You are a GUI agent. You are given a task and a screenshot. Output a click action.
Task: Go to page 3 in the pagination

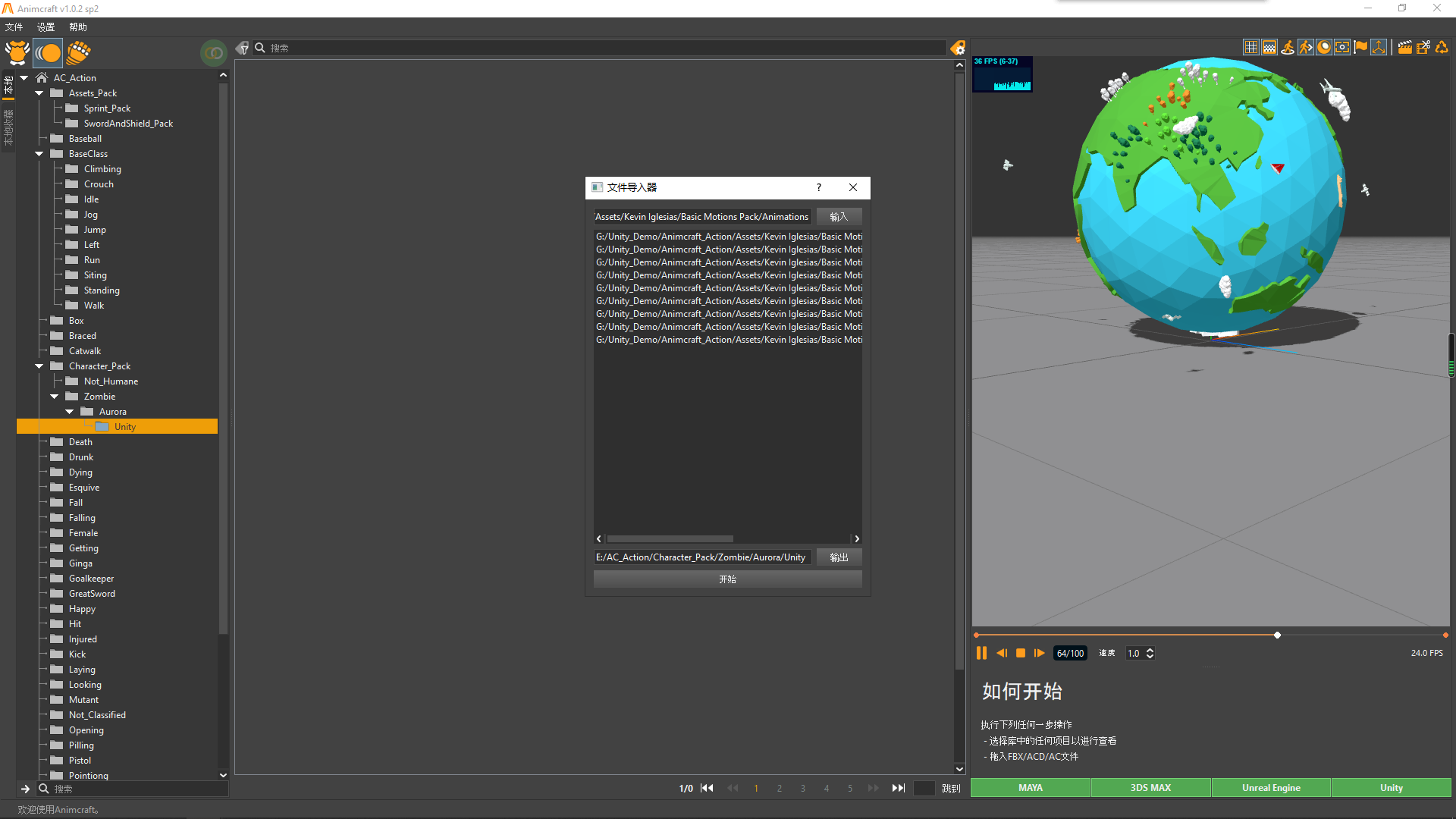(802, 789)
